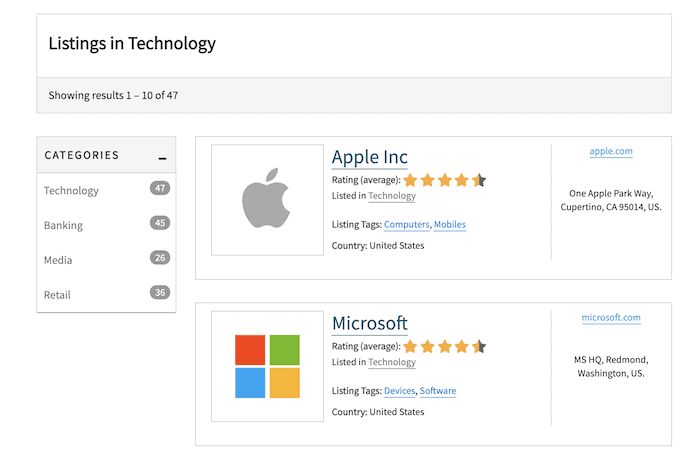Collapse the Categories panel with minus icon
The image size is (700, 462).
(162, 157)
